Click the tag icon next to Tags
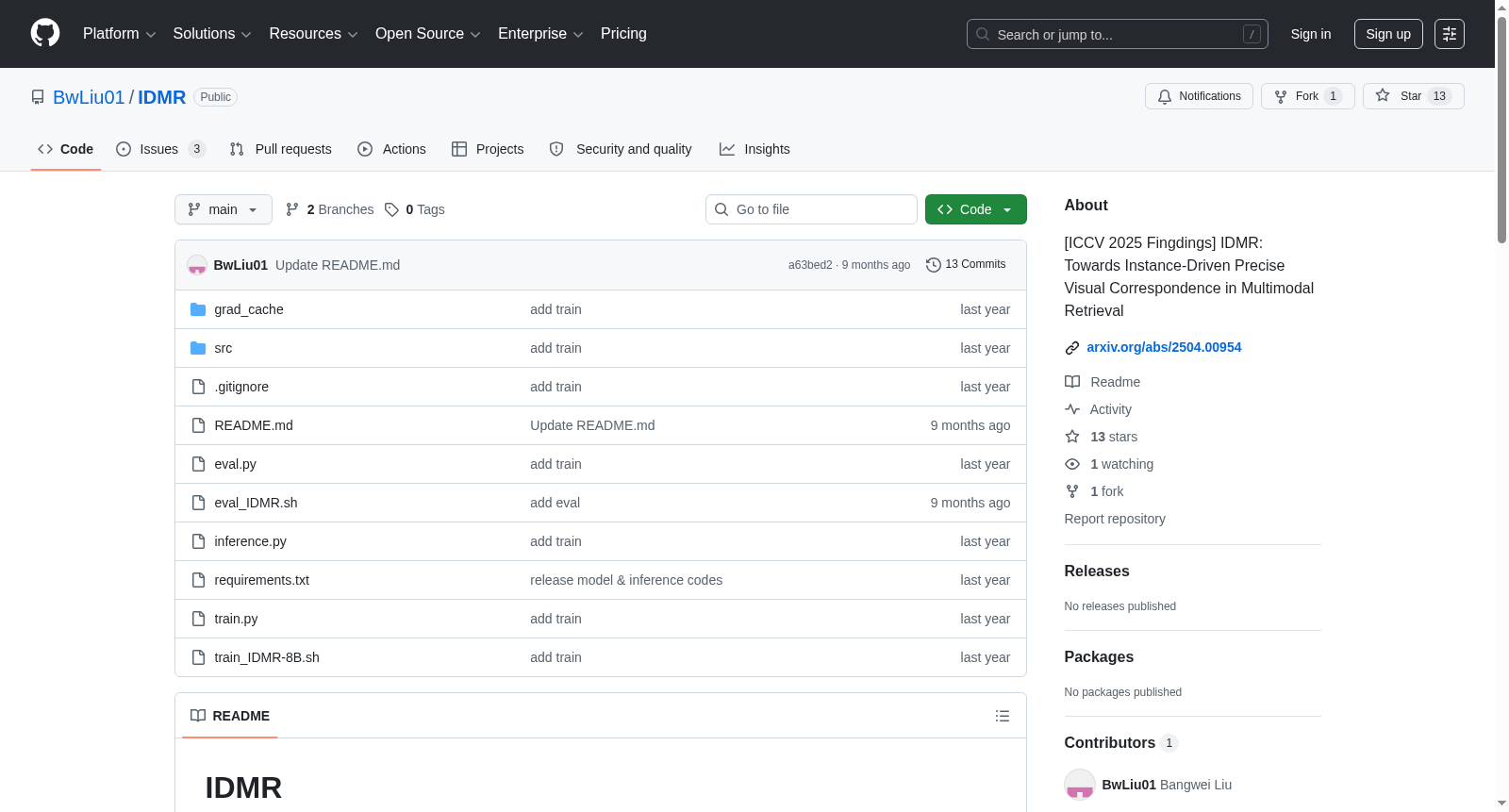This screenshot has width=1509, height=812. click(x=391, y=209)
